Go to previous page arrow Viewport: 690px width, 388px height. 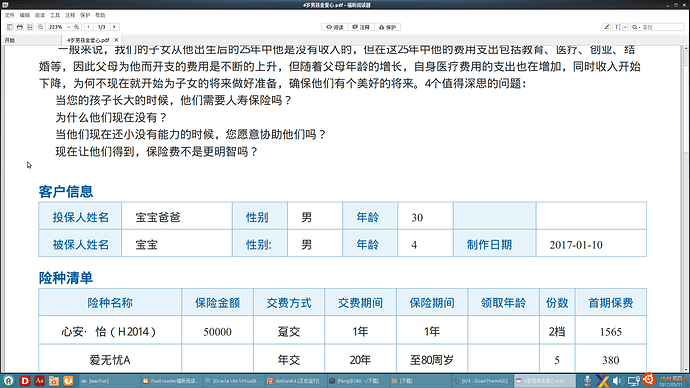point(88,27)
